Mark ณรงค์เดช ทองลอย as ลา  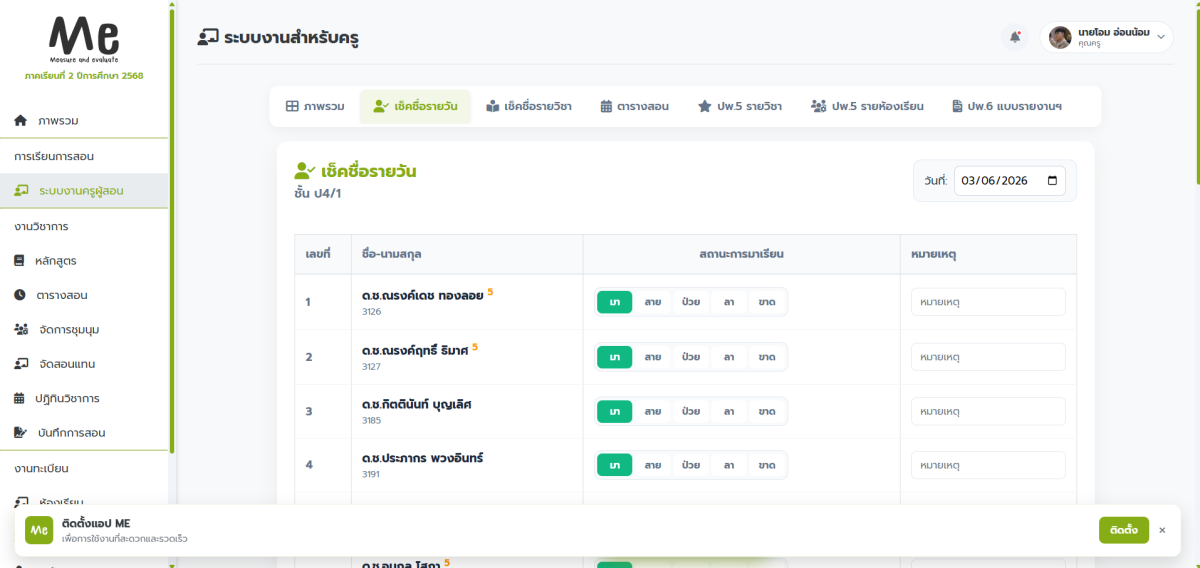(x=729, y=302)
